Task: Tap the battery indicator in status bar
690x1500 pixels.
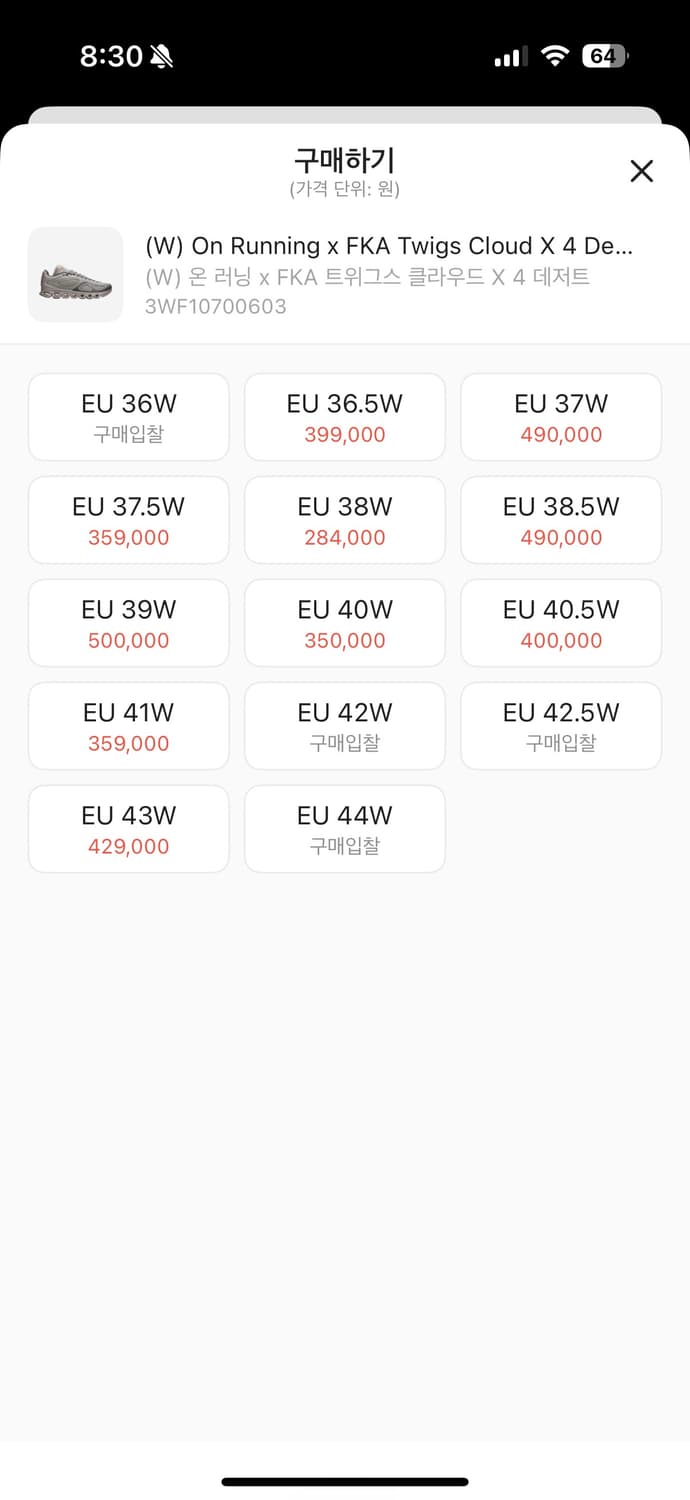Action: [606, 56]
